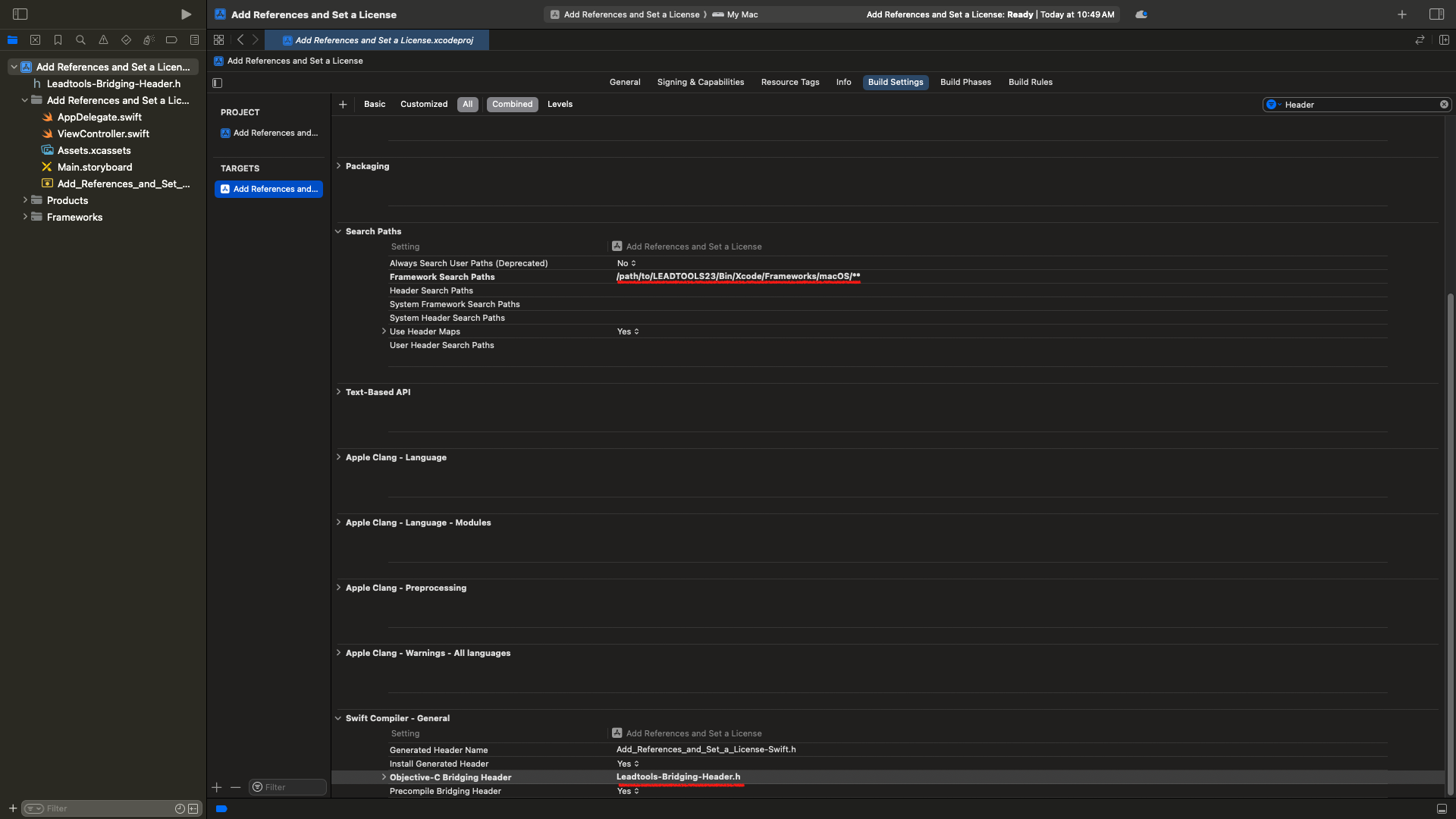
Task: Toggle the project and targets list sidebar icon
Action: pyautogui.click(x=218, y=83)
